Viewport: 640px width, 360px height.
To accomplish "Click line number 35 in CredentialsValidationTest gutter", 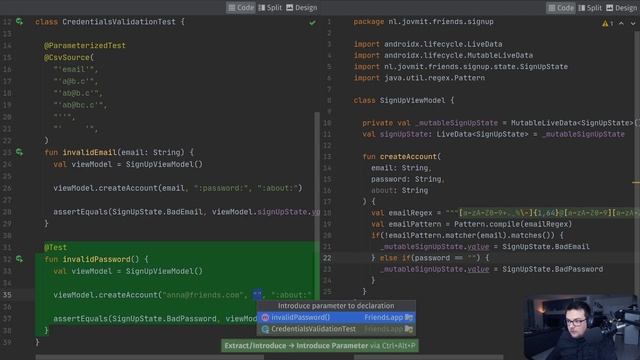I will (7, 295).
